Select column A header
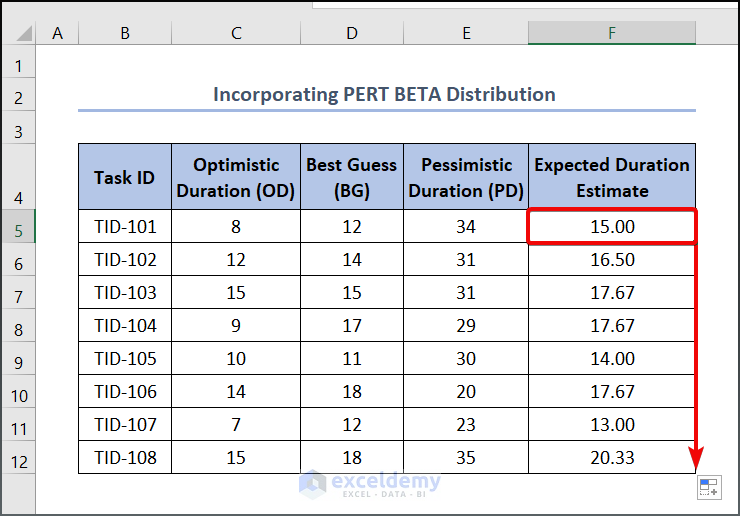 57,33
